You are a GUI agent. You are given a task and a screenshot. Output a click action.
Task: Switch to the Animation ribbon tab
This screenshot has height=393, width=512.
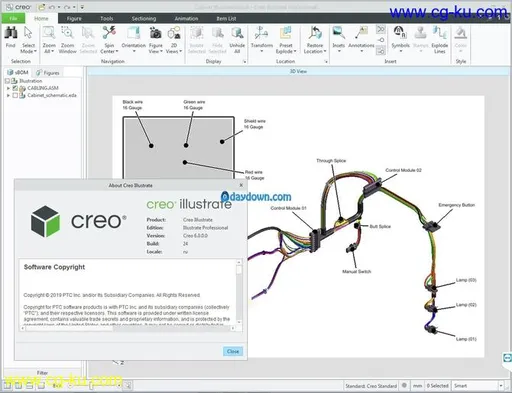pyautogui.click(x=186, y=19)
